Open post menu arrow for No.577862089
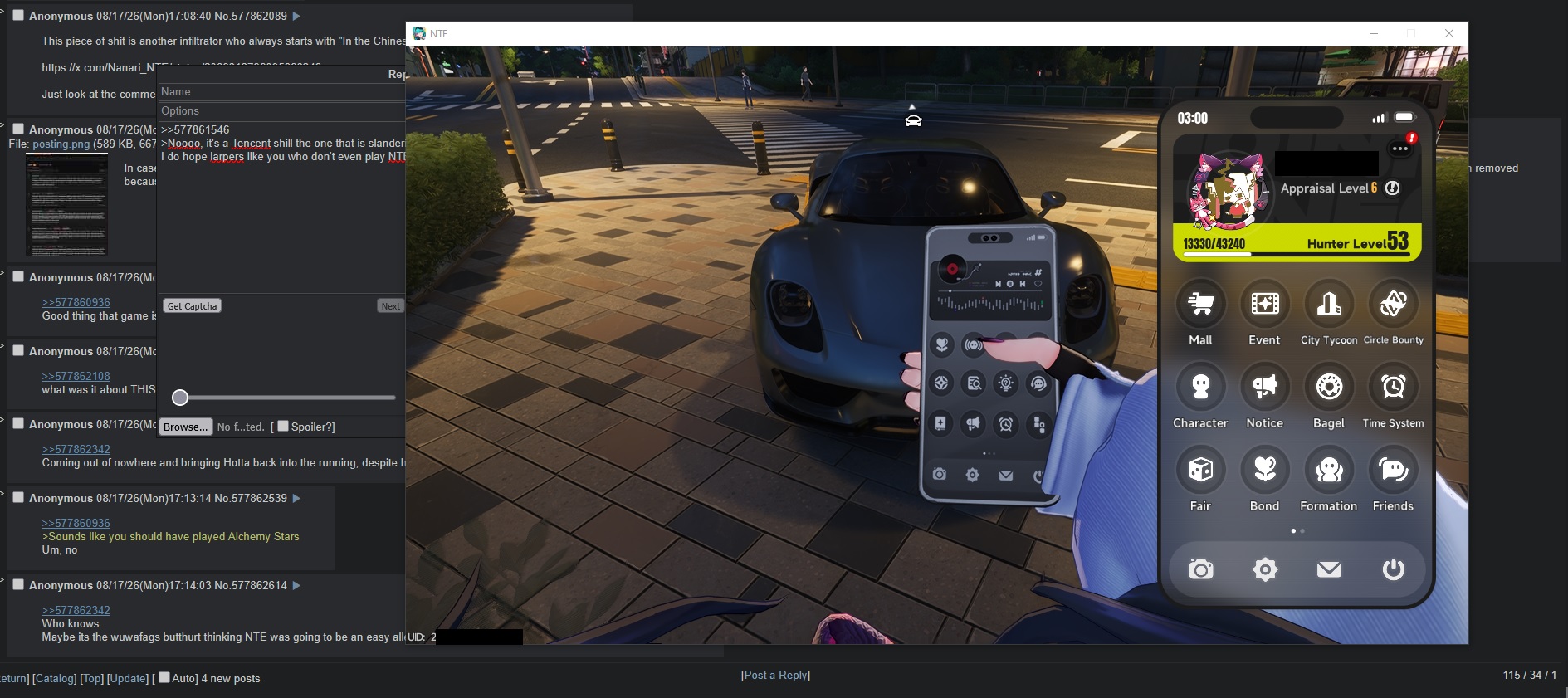This screenshot has height=698, width=1568. [296, 16]
